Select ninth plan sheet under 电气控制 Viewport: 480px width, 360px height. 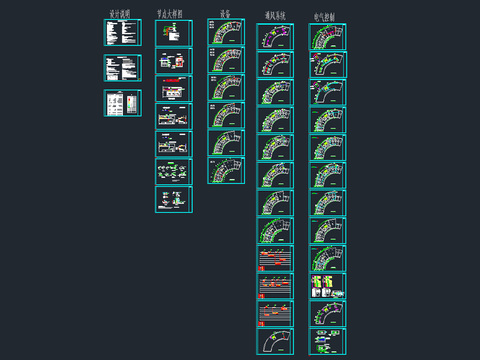[x=327, y=258]
